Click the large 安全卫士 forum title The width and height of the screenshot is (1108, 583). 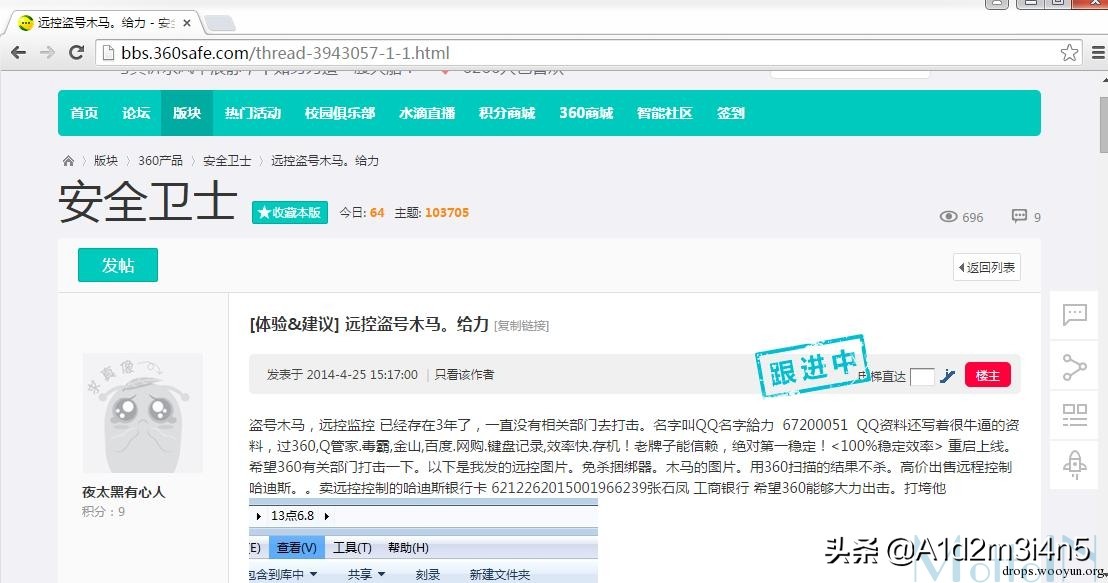click(148, 202)
